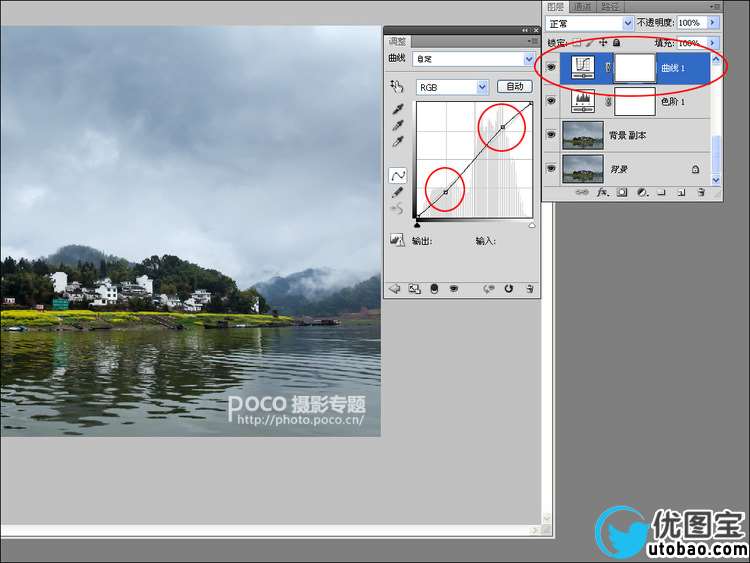Delete layer using Layers panel trash icon
This screenshot has width=750, height=563.
[701, 192]
